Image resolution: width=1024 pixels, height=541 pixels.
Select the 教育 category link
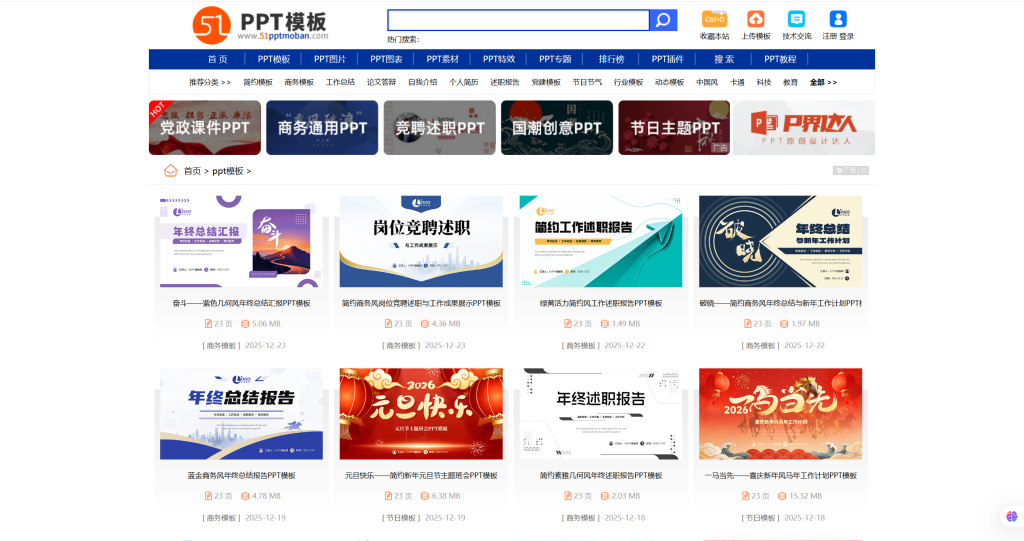click(790, 82)
